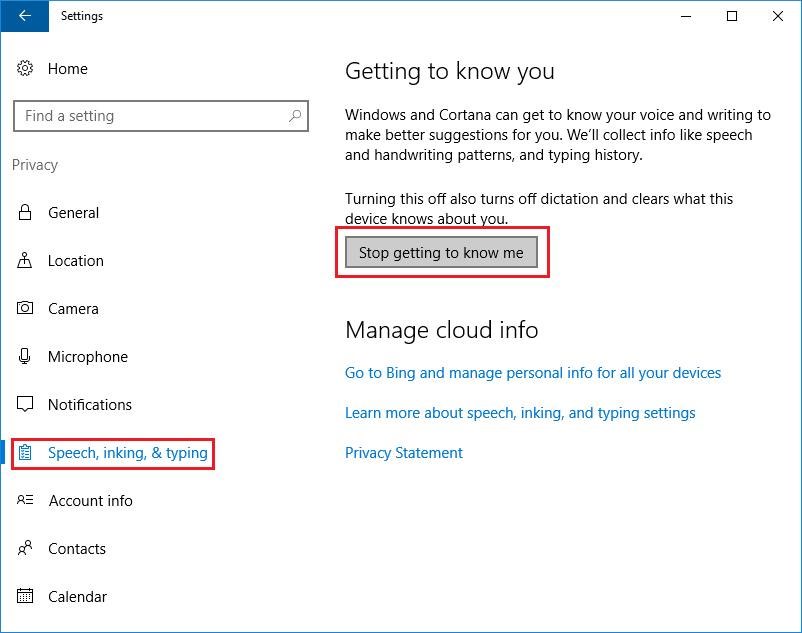Go to the Microphone settings page
Screen dimensions: 802x633
[87, 356]
